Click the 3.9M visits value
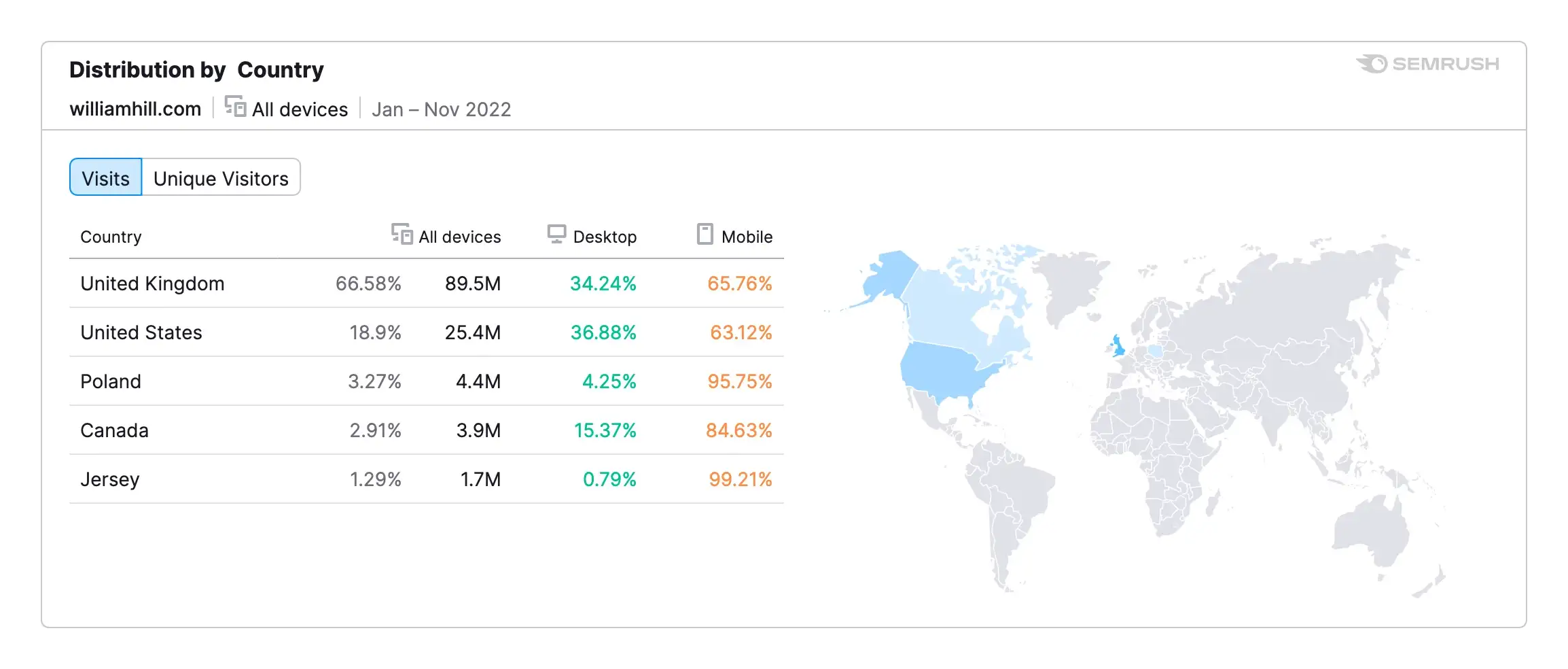 point(478,430)
